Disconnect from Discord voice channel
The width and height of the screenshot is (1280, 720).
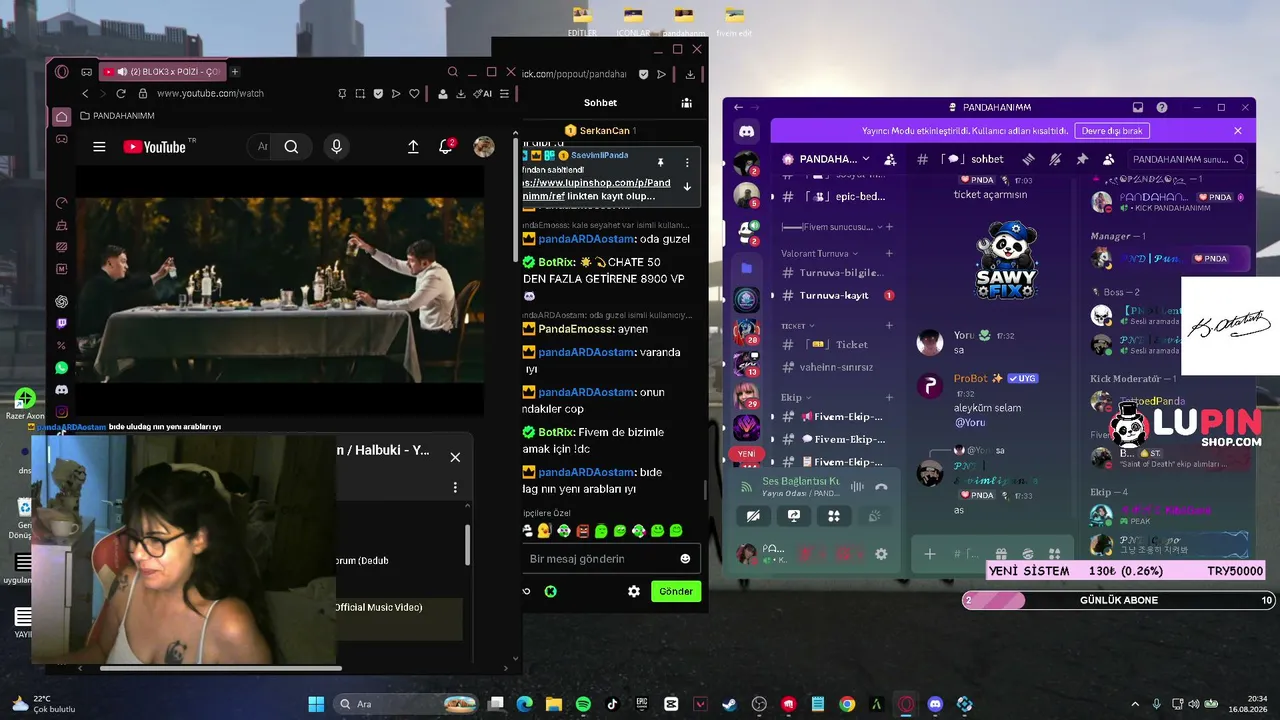click(x=881, y=487)
